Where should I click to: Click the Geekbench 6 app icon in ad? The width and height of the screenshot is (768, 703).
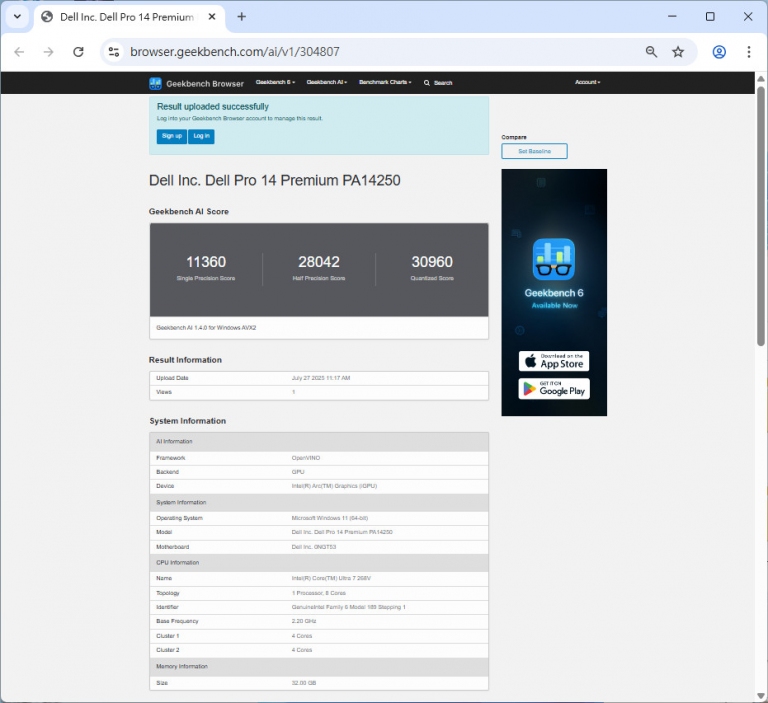[553, 259]
